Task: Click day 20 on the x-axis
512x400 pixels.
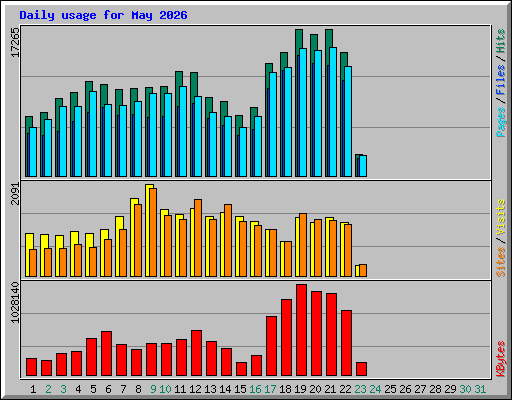Action: click(315, 389)
